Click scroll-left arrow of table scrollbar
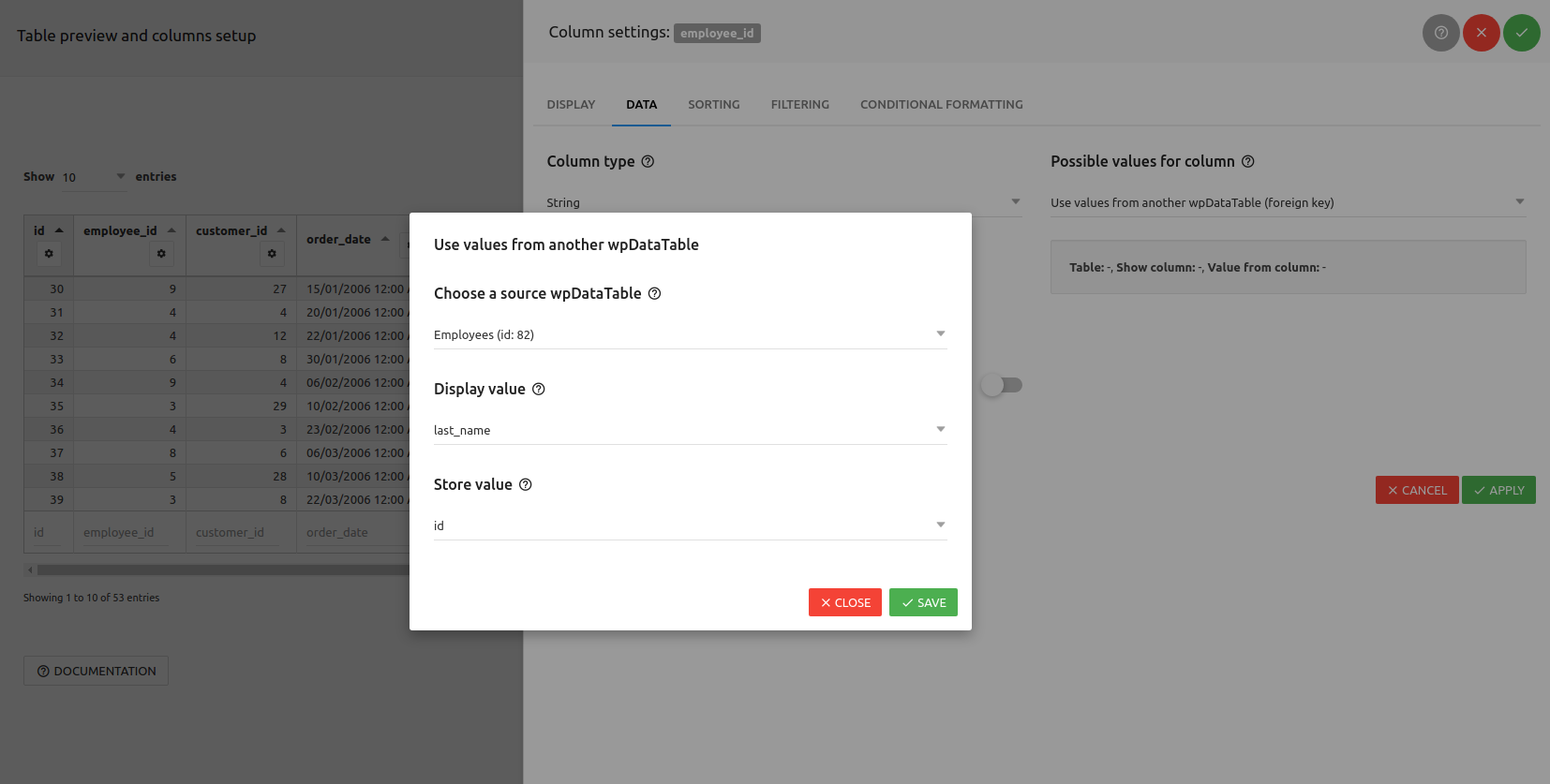 (x=30, y=570)
